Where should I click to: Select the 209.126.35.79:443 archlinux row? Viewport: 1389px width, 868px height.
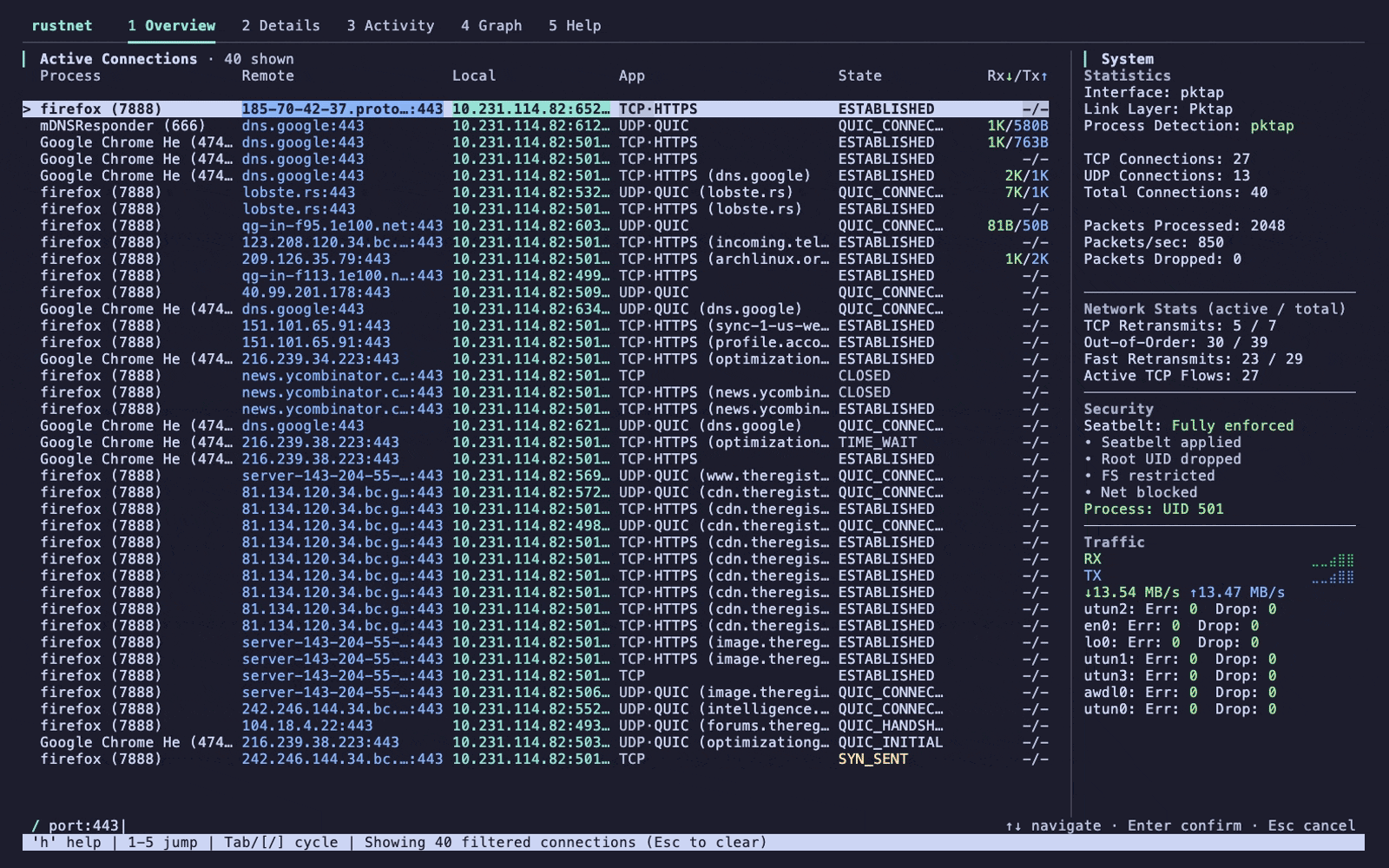536,259
